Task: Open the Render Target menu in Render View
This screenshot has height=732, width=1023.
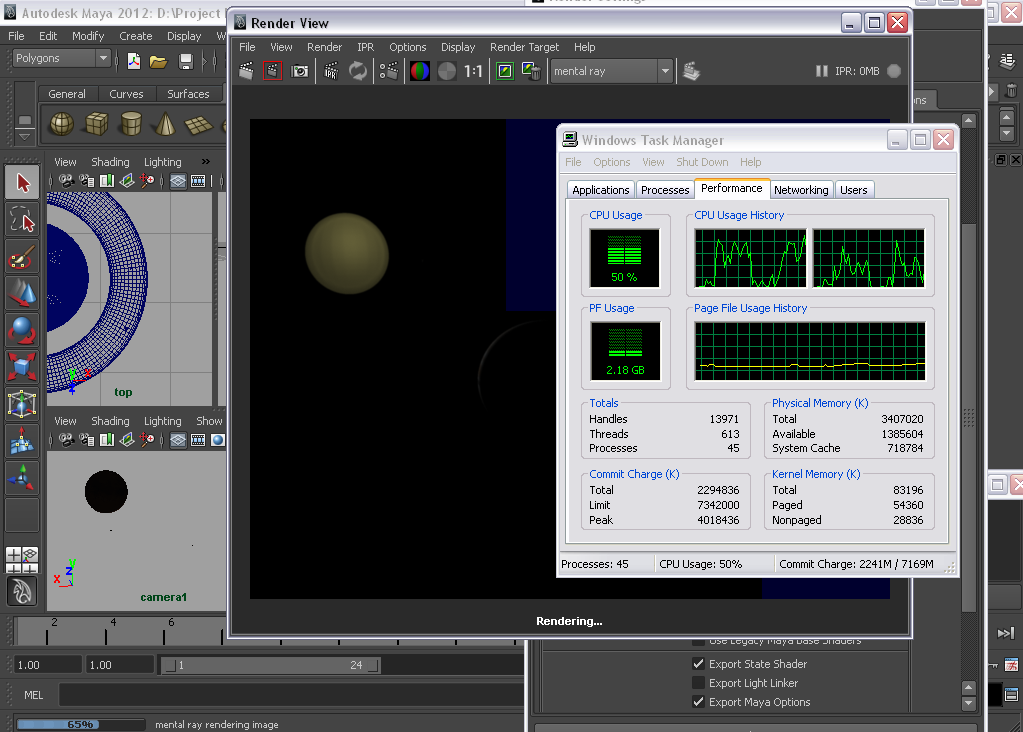Action: click(x=524, y=47)
